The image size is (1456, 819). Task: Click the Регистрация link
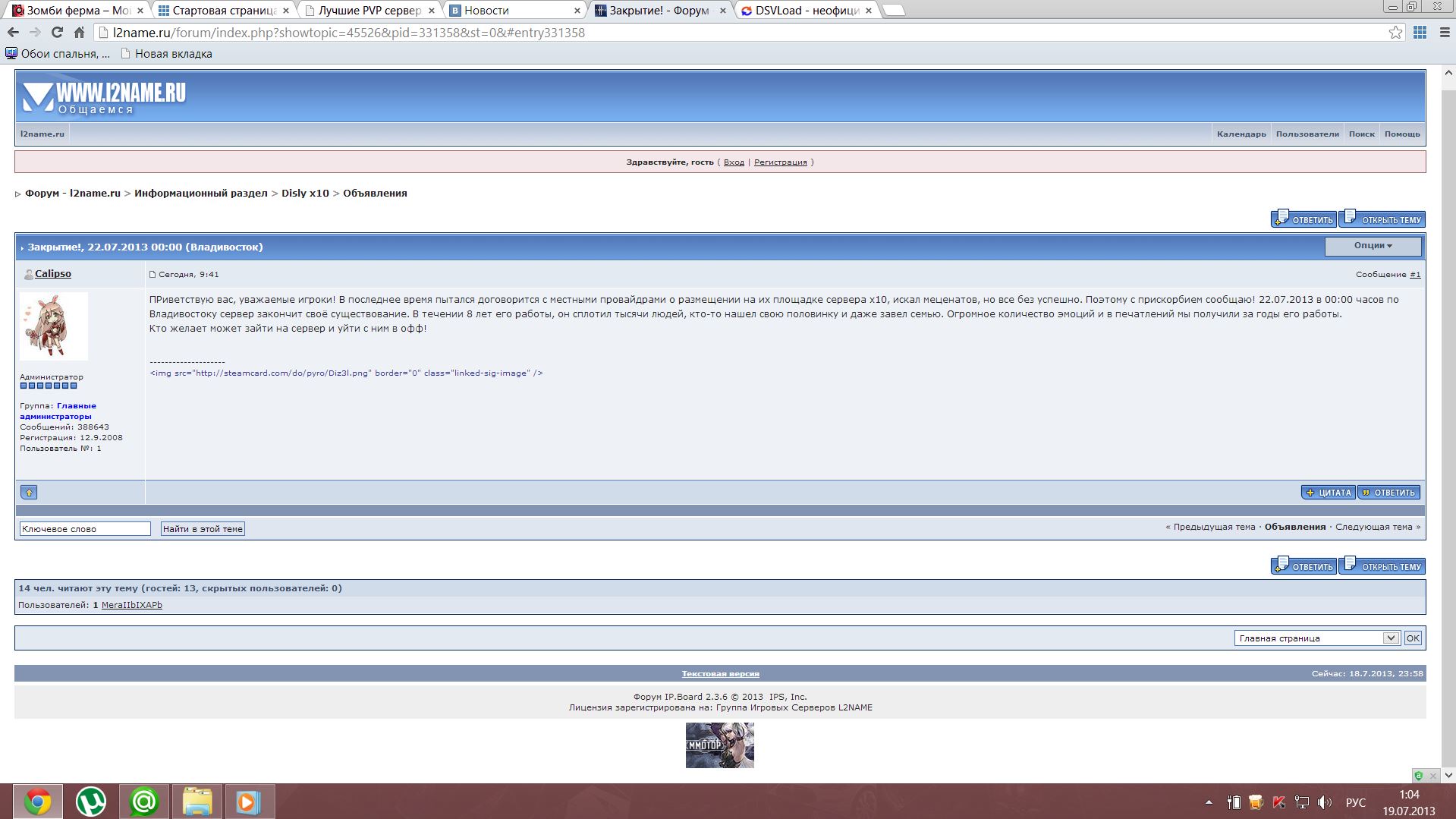(x=780, y=162)
